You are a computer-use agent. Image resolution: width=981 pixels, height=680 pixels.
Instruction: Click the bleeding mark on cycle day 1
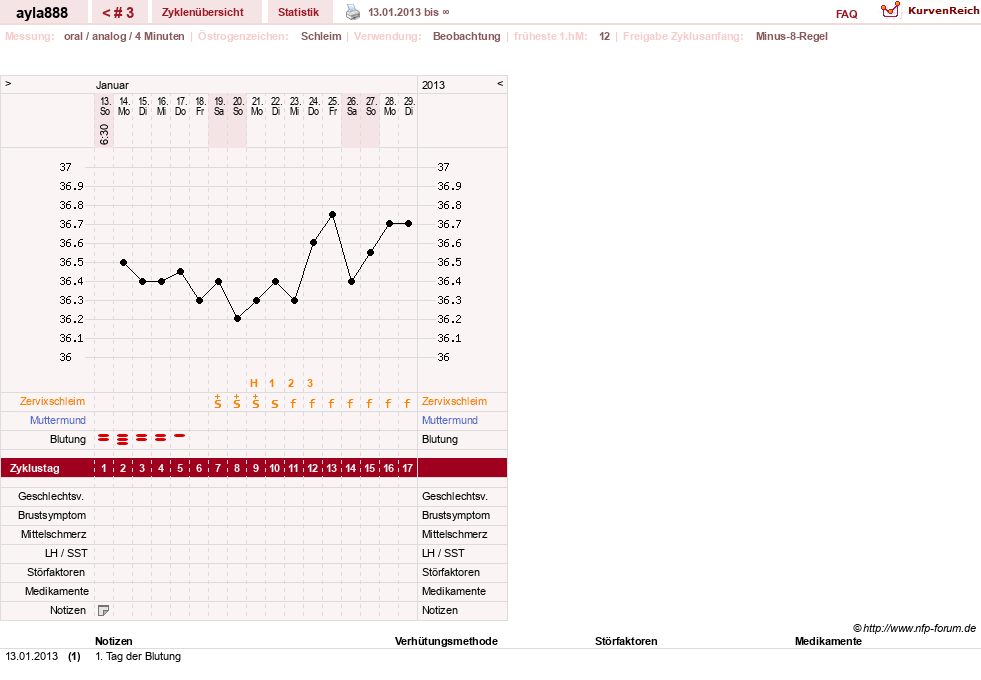tap(104, 438)
